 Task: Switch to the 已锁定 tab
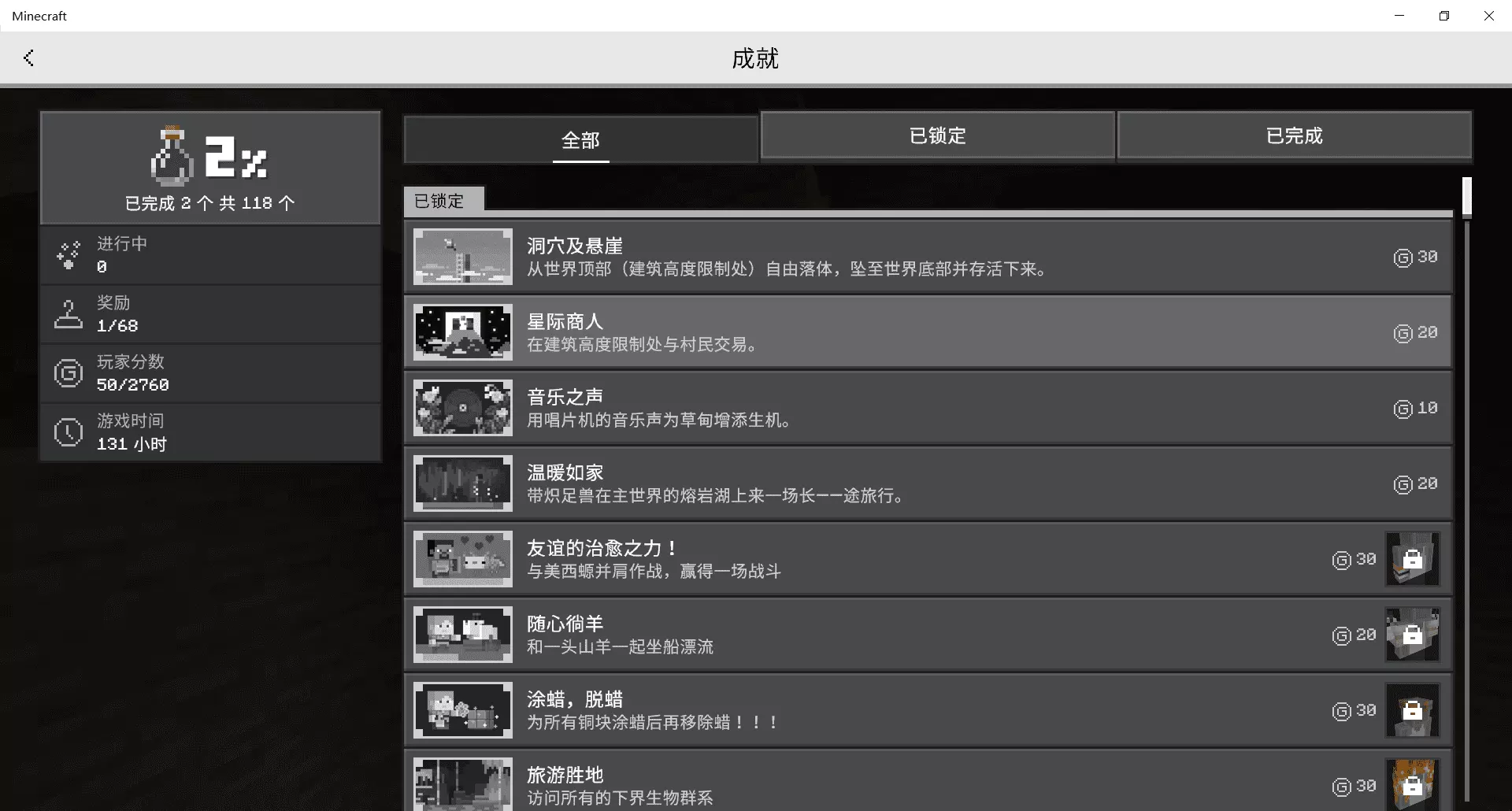point(937,135)
